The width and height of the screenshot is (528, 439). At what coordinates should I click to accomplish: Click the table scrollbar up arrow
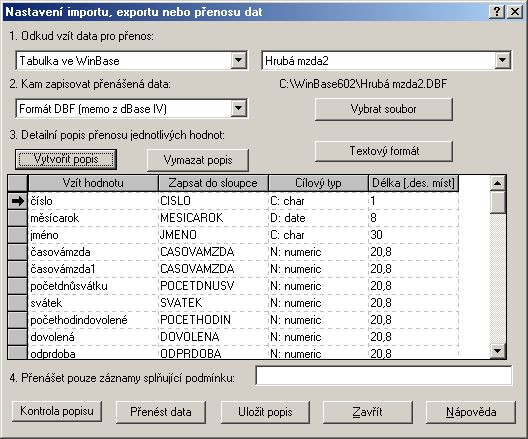tap(497, 183)
